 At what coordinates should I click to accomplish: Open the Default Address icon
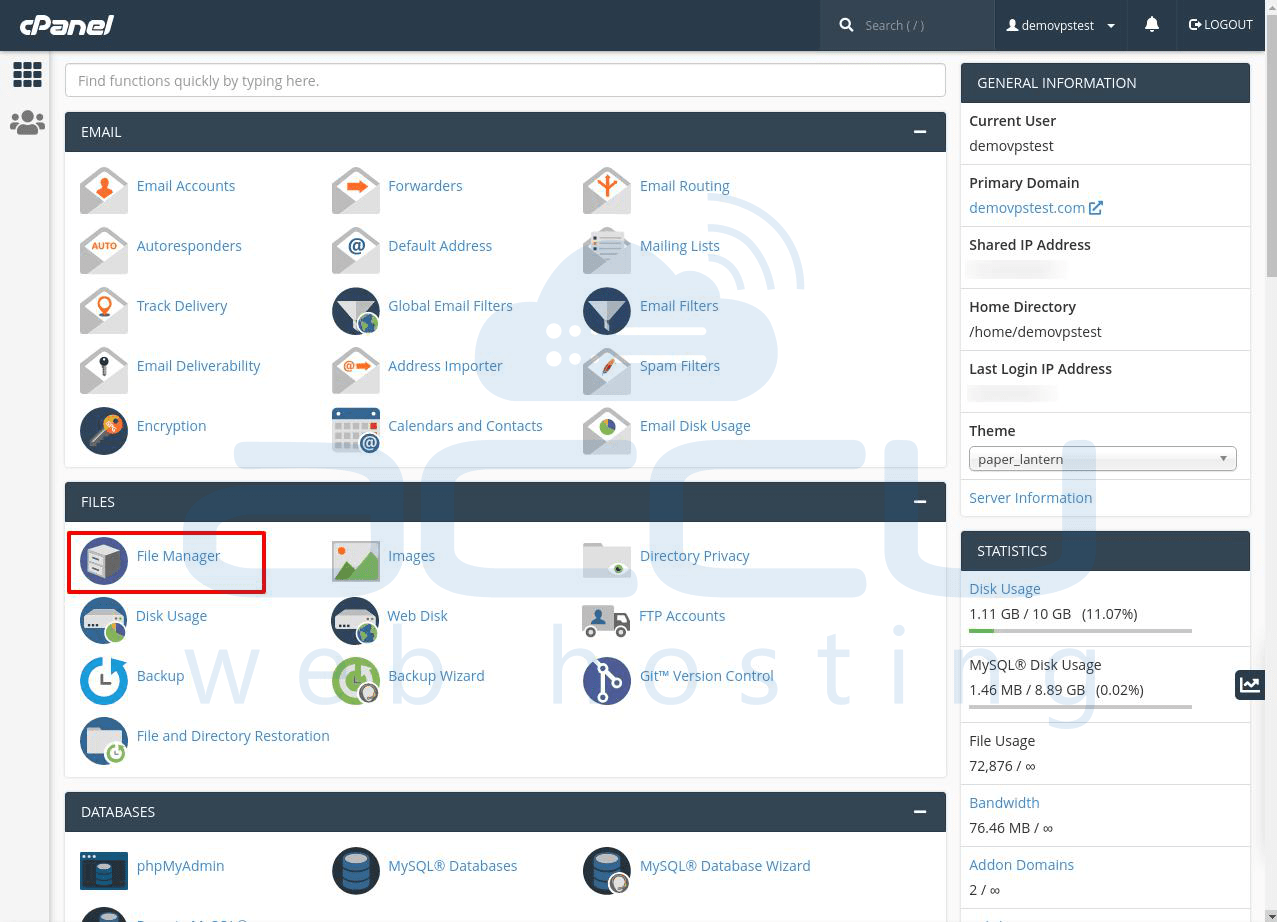pyautogui.click(x=356, y=250)
